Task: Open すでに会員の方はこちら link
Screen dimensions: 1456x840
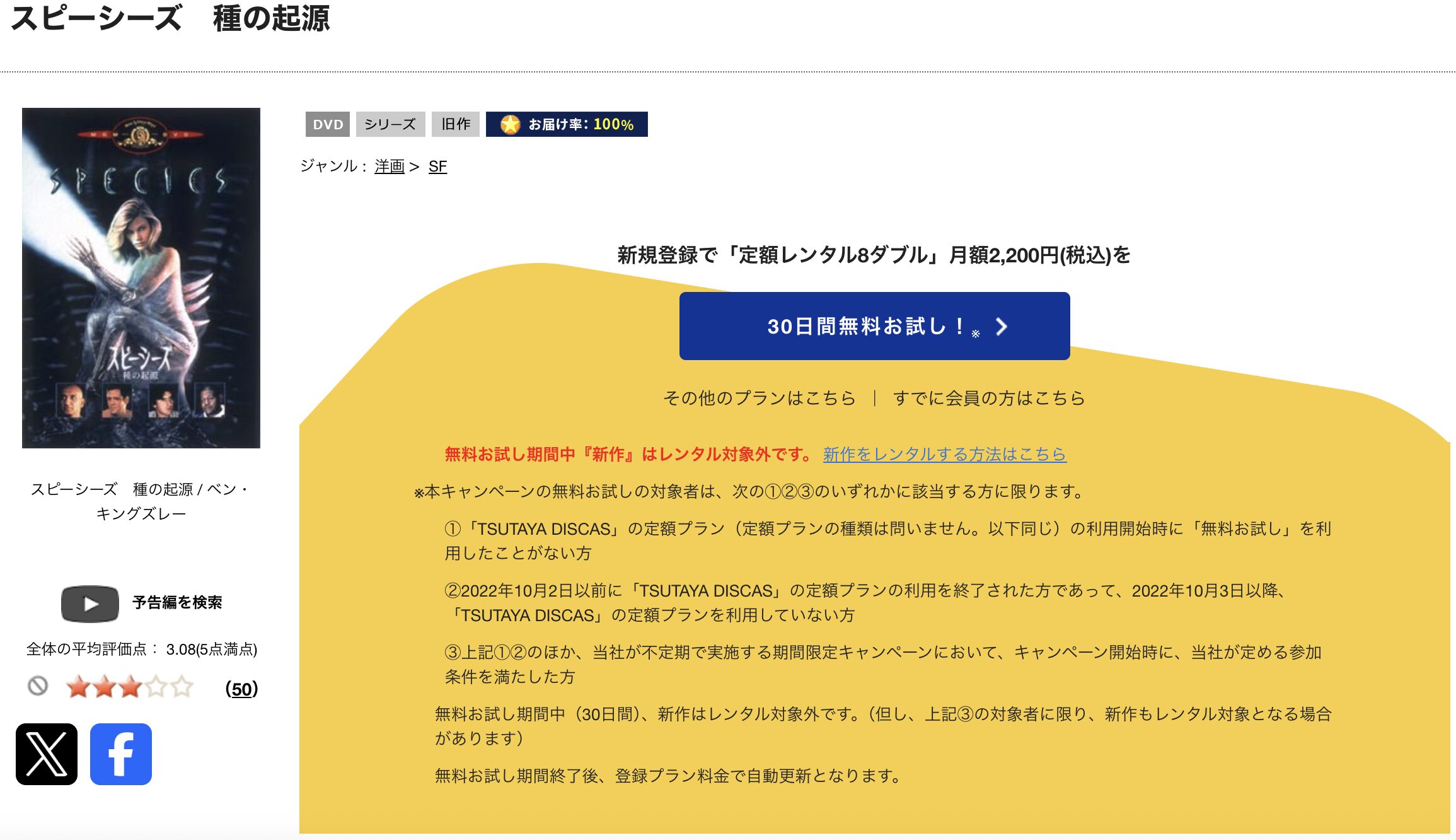Action: click(989, 398)
